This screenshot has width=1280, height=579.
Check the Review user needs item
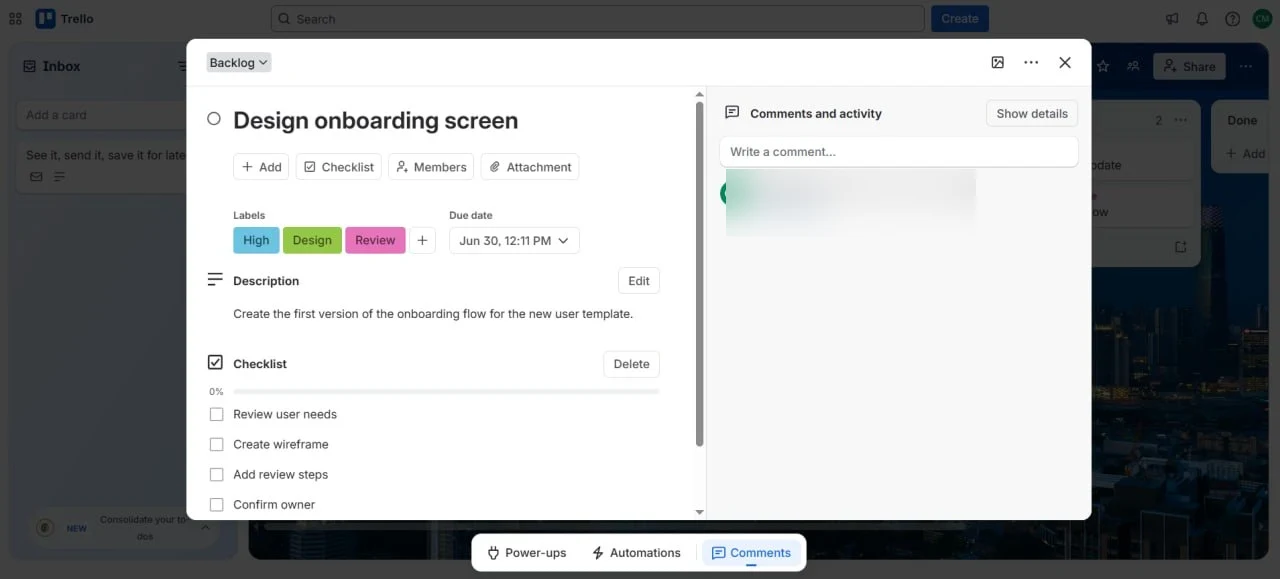[x=216, y=414]
